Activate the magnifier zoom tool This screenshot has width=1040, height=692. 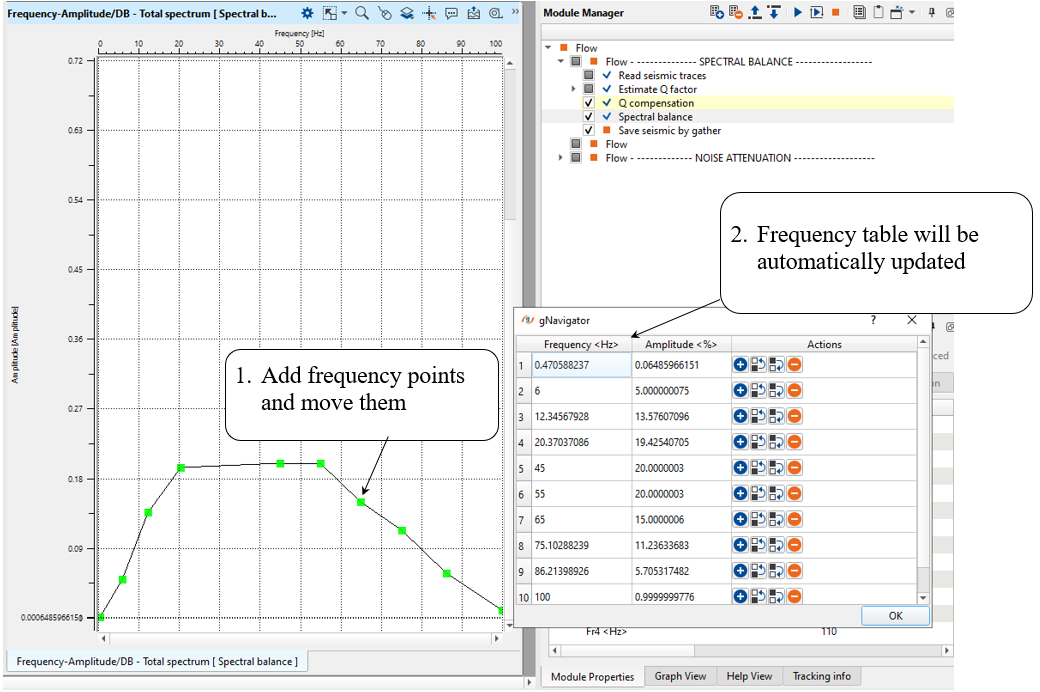362,13
